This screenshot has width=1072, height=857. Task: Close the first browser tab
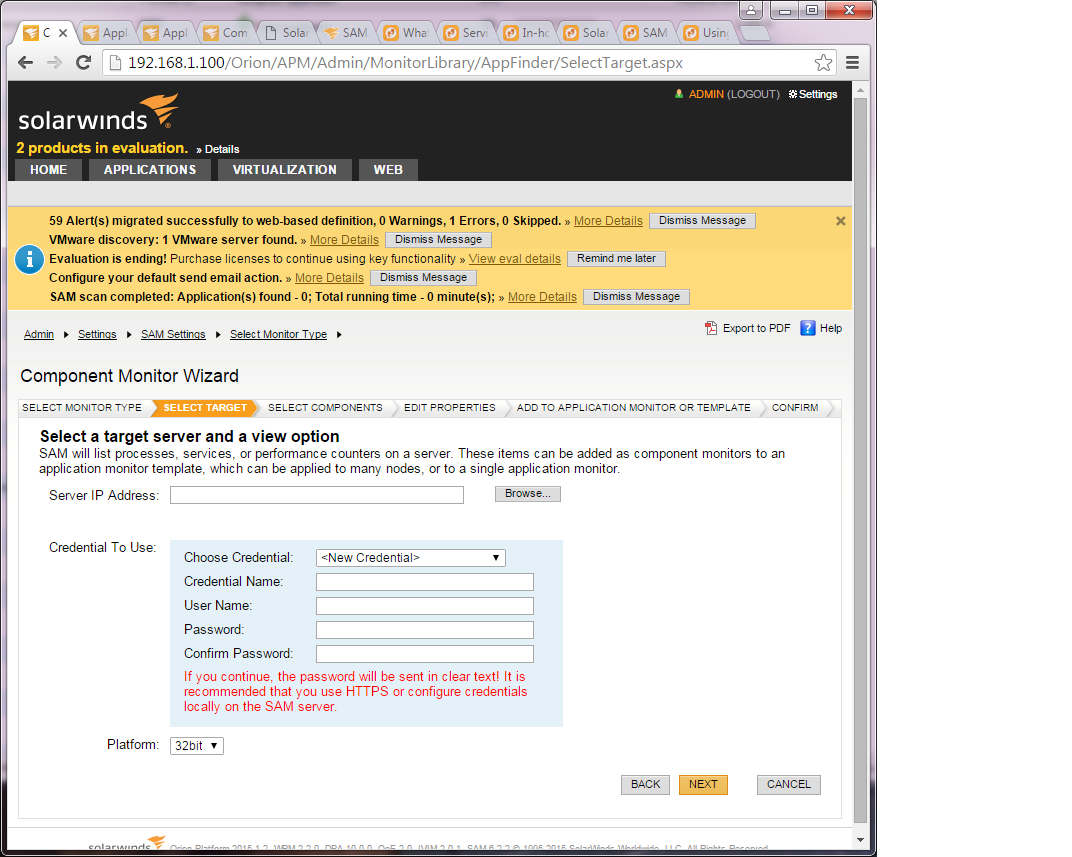point(63,32)
